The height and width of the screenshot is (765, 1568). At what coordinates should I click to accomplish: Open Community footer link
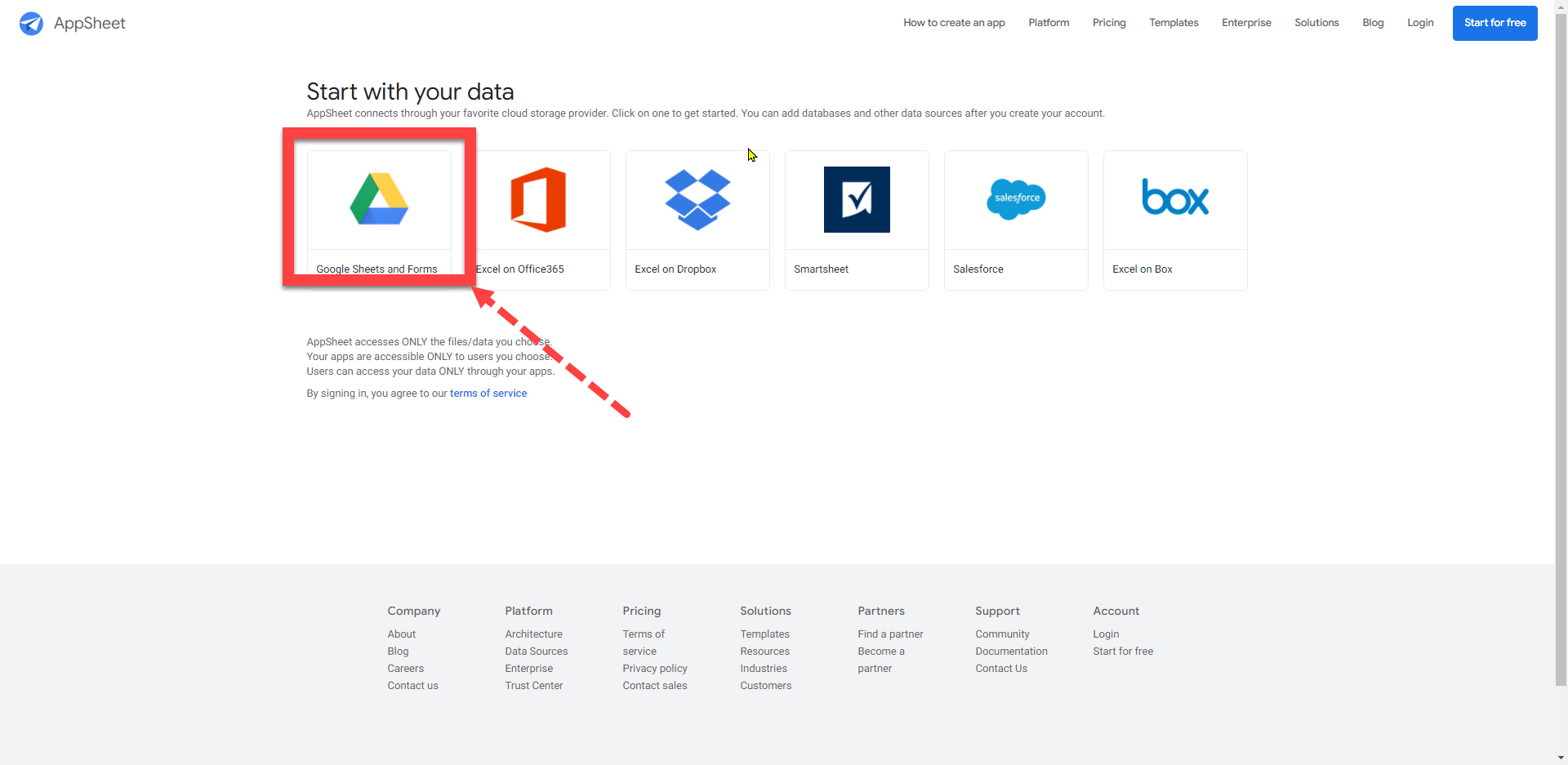click(x=1002, y=634)
